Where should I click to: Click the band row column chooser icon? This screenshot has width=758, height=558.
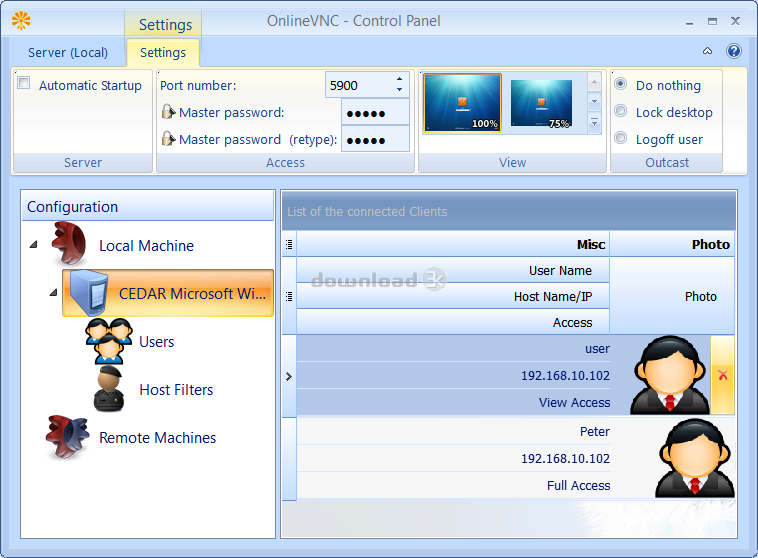(289, 296)
